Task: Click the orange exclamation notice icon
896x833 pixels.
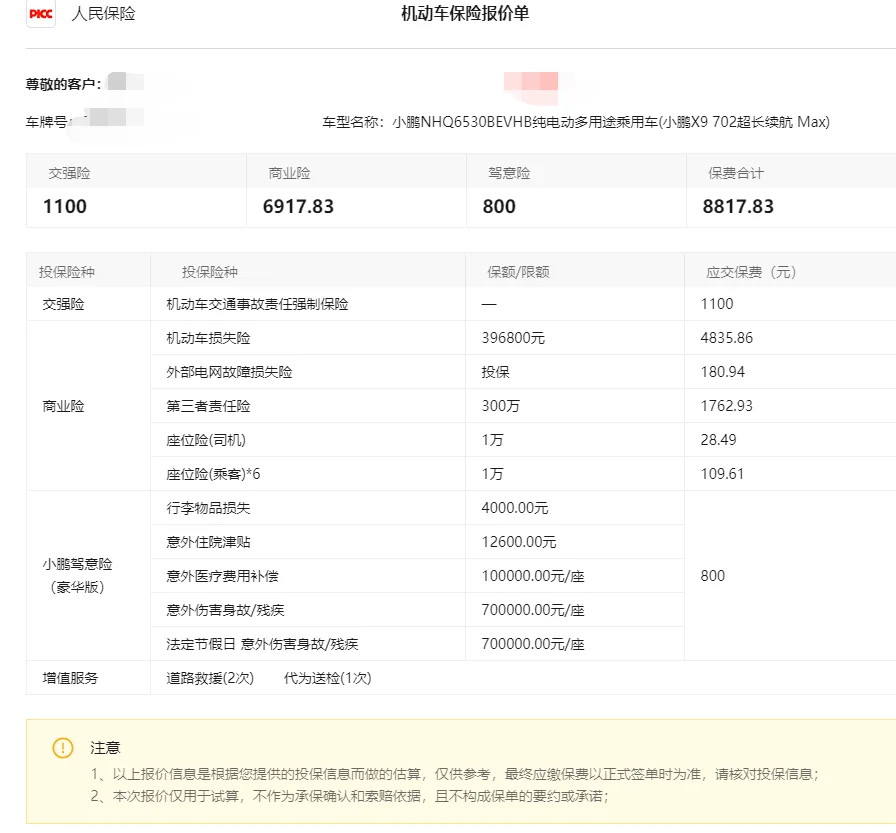Action: tap(63, 747)
